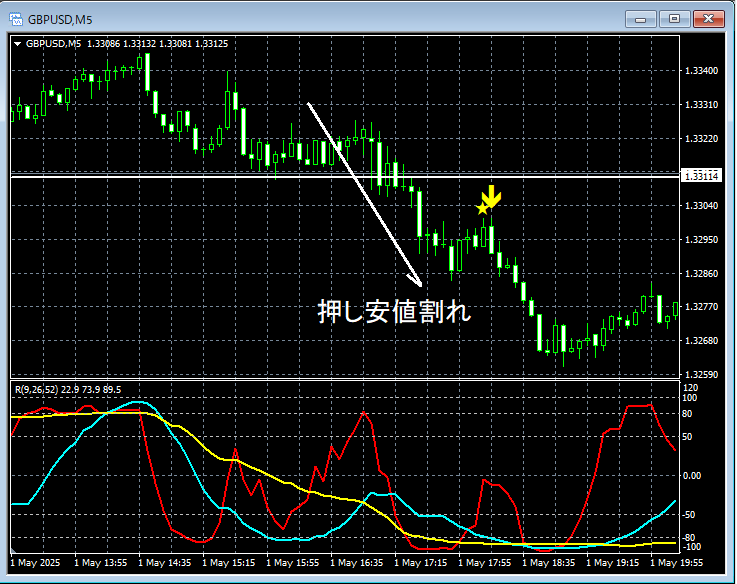Click the 1.32770 price scale label
The height and width of the screenshot is (584, 737).
point(701,307)
